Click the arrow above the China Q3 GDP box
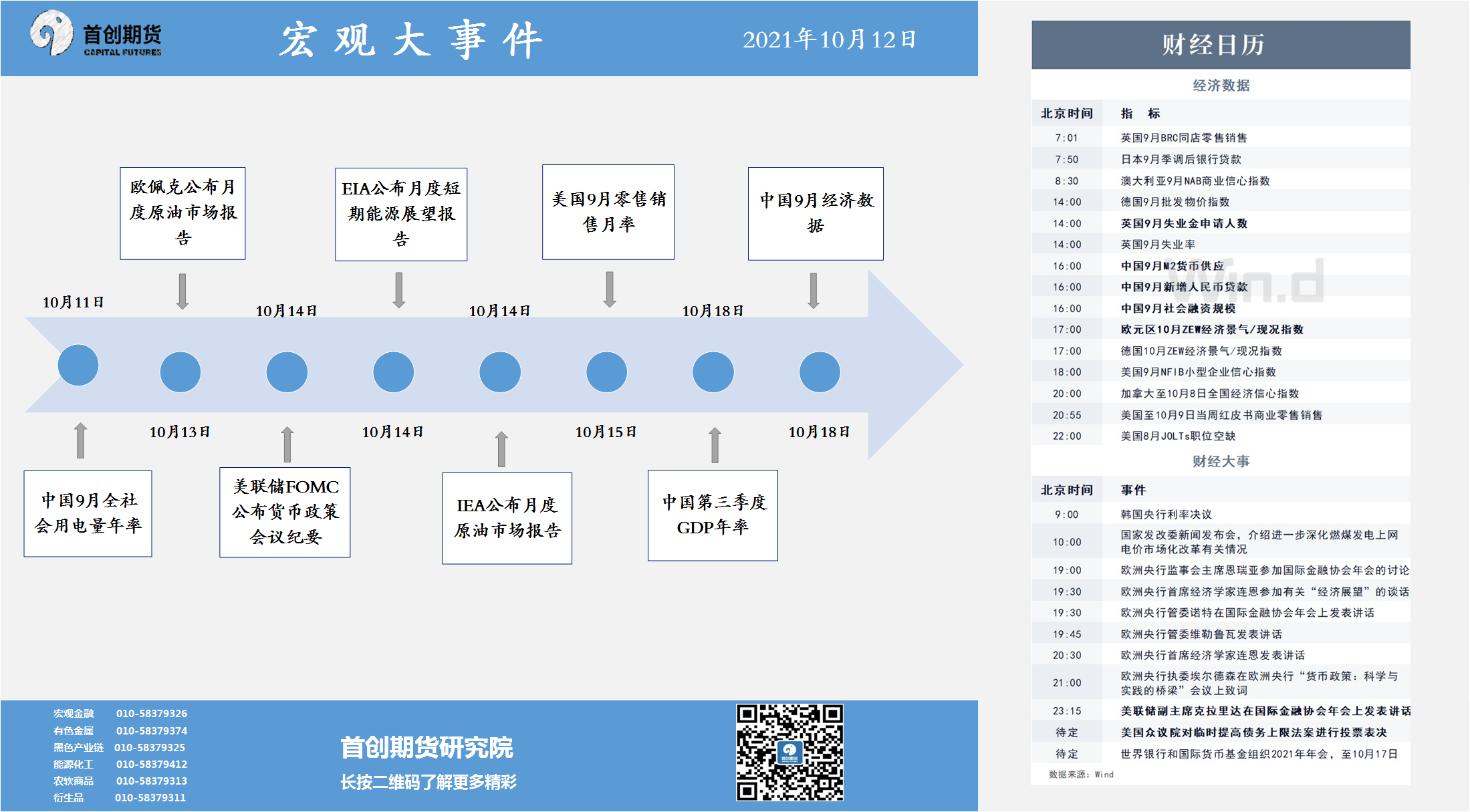The image size is (1470, 812). (x=715, y=445)
